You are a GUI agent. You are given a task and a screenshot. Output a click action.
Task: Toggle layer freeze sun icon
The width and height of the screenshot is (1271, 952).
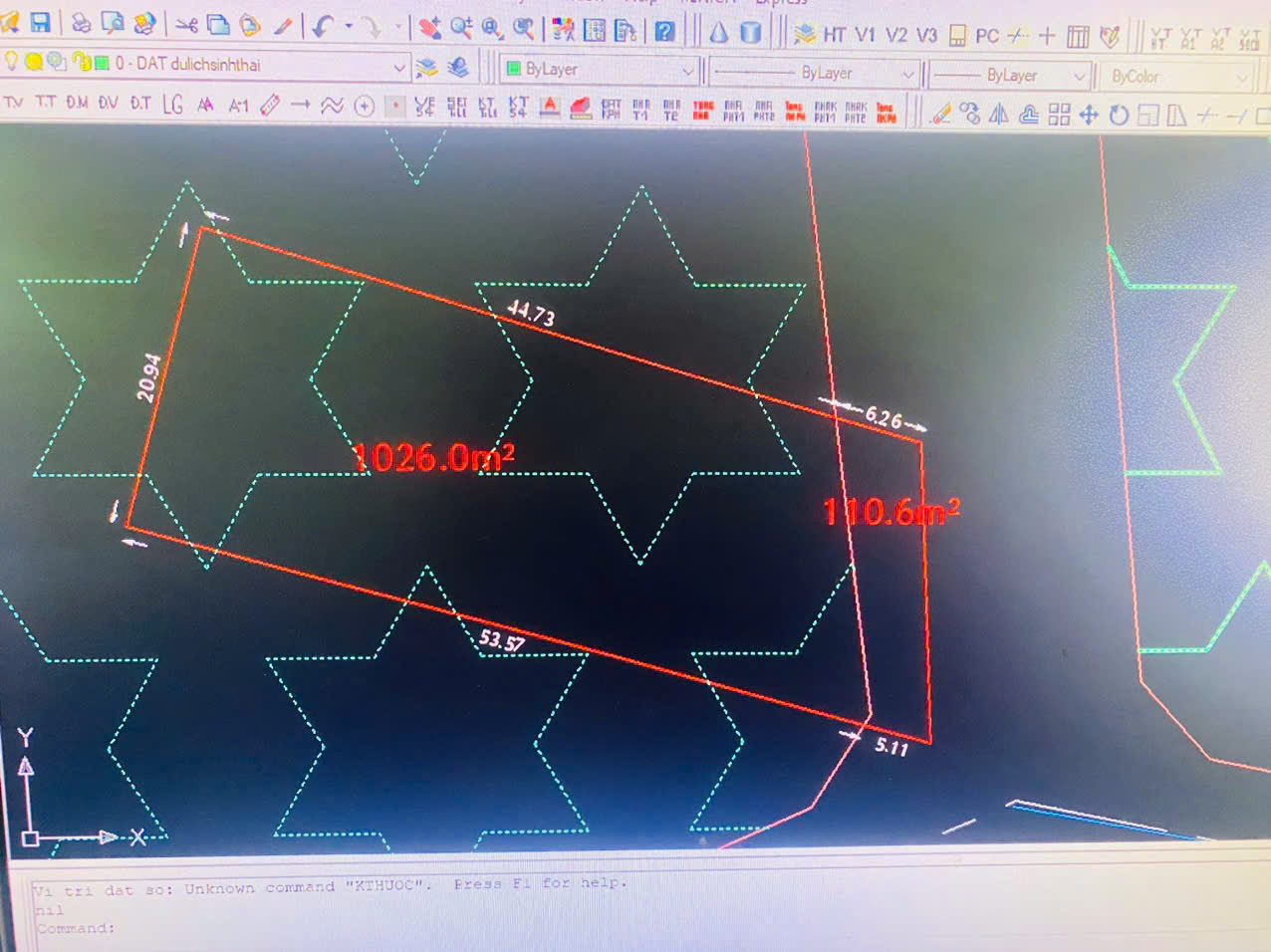coord(33,63)
